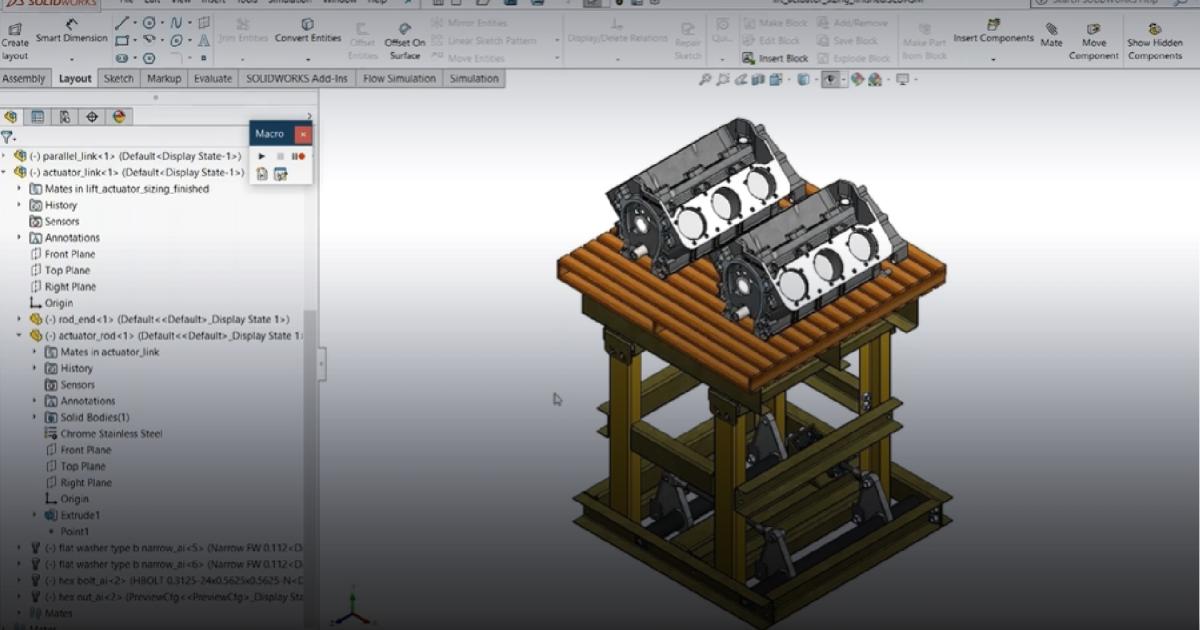
Task: Select the Smart Dimension tool
Action: [71, 31]
